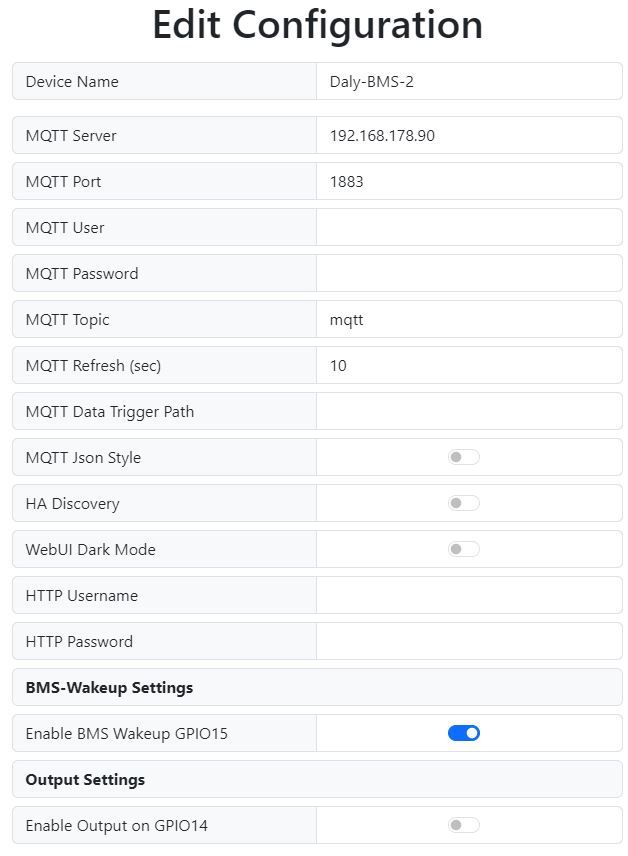Image resolution: width=628 pixels, height=856 pixels.
Task: Click into the empty MQTT User field
Action: [469, 227]
